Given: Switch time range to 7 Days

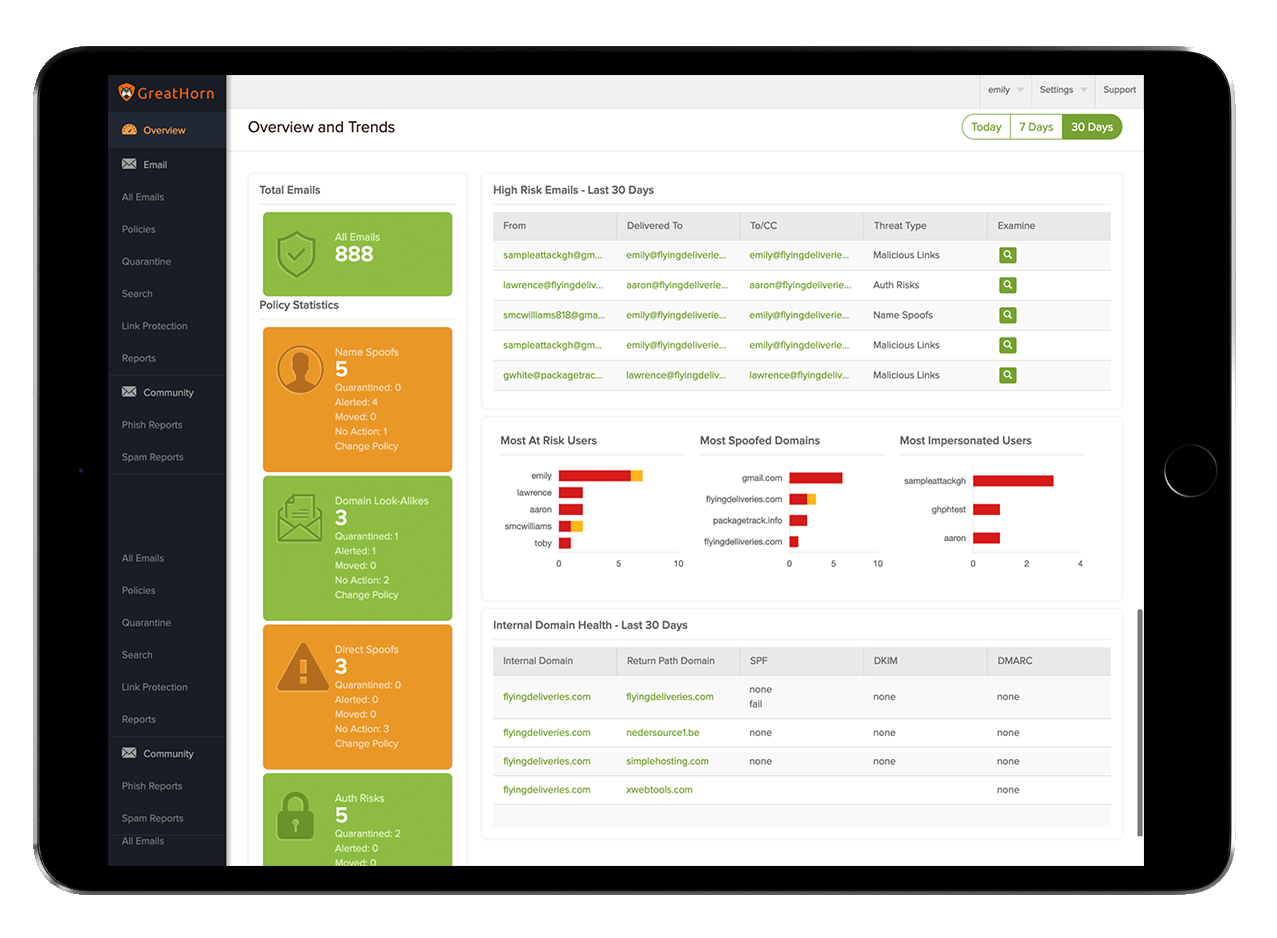Looking at the screenshot, I should pyautogui.click(x=1036, y=127).
